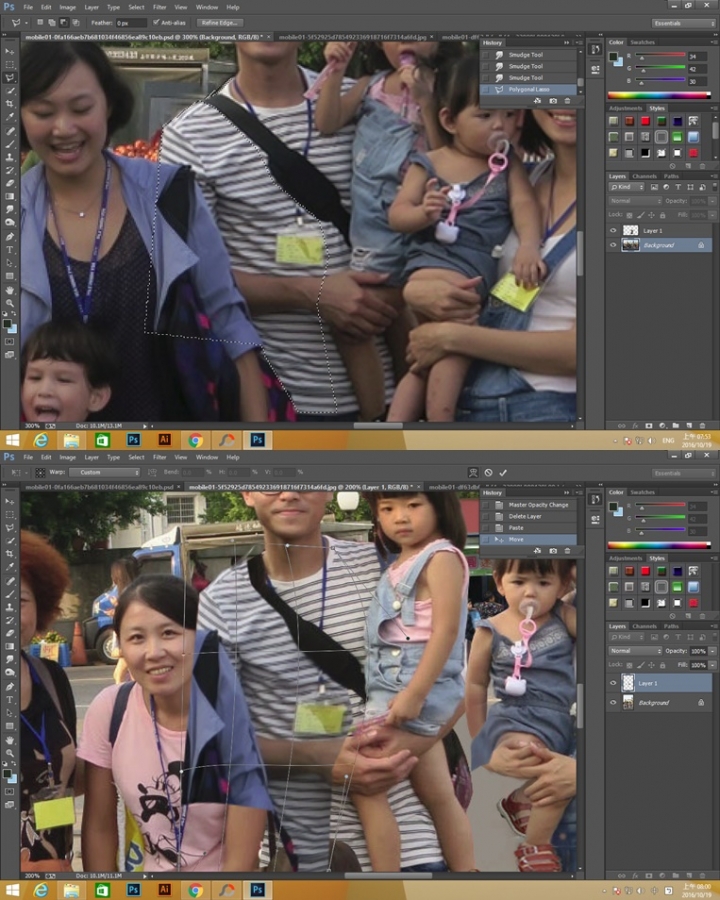Pick the Pen tool in the top Photoshop window
Viewport: 720px width, 900px height.
pos(10,236)
